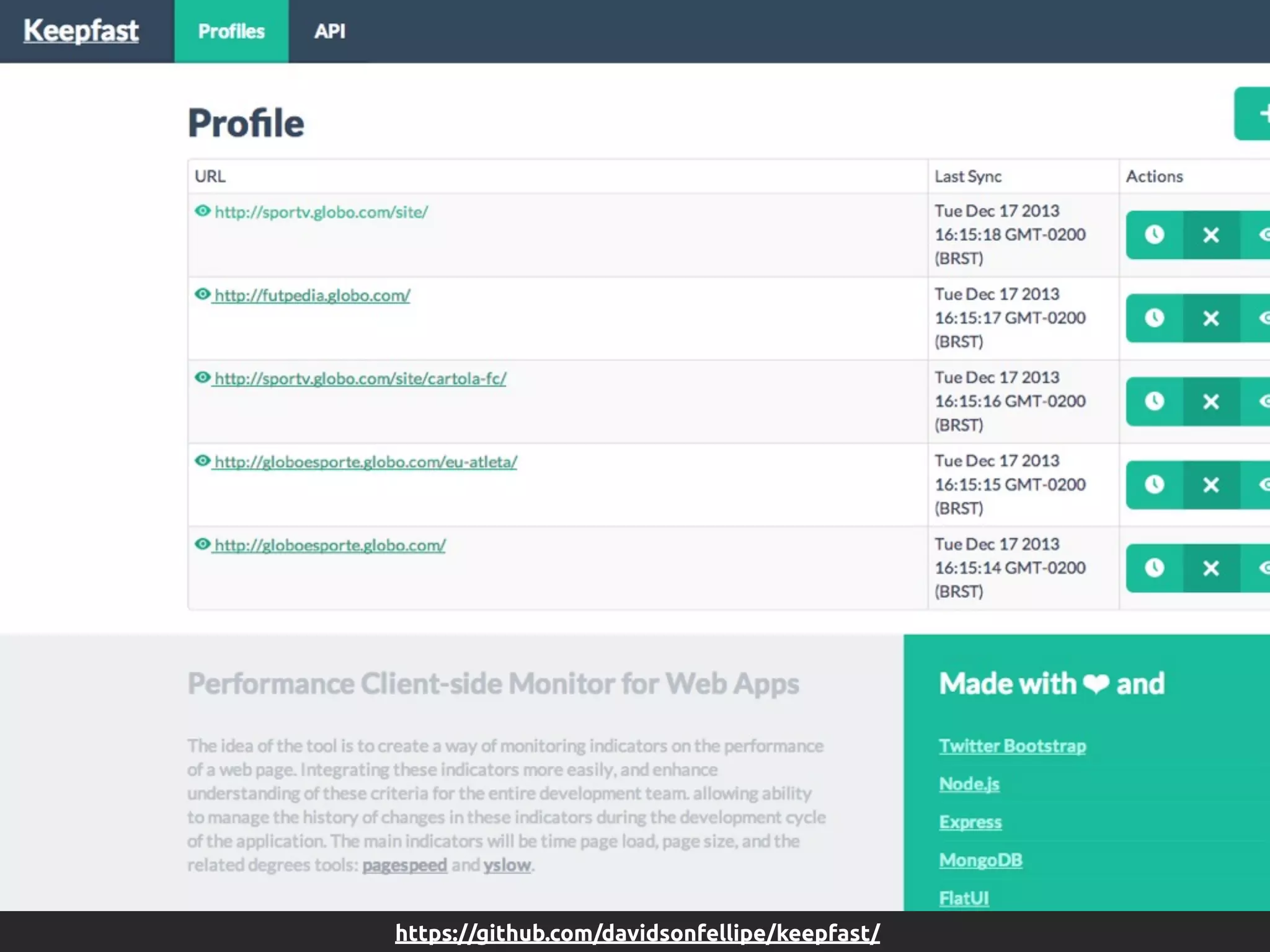Click X delete icon for futpedia.globo.com row
The width and height of the screenshot is (1270, 952).
coord(1210,319)
